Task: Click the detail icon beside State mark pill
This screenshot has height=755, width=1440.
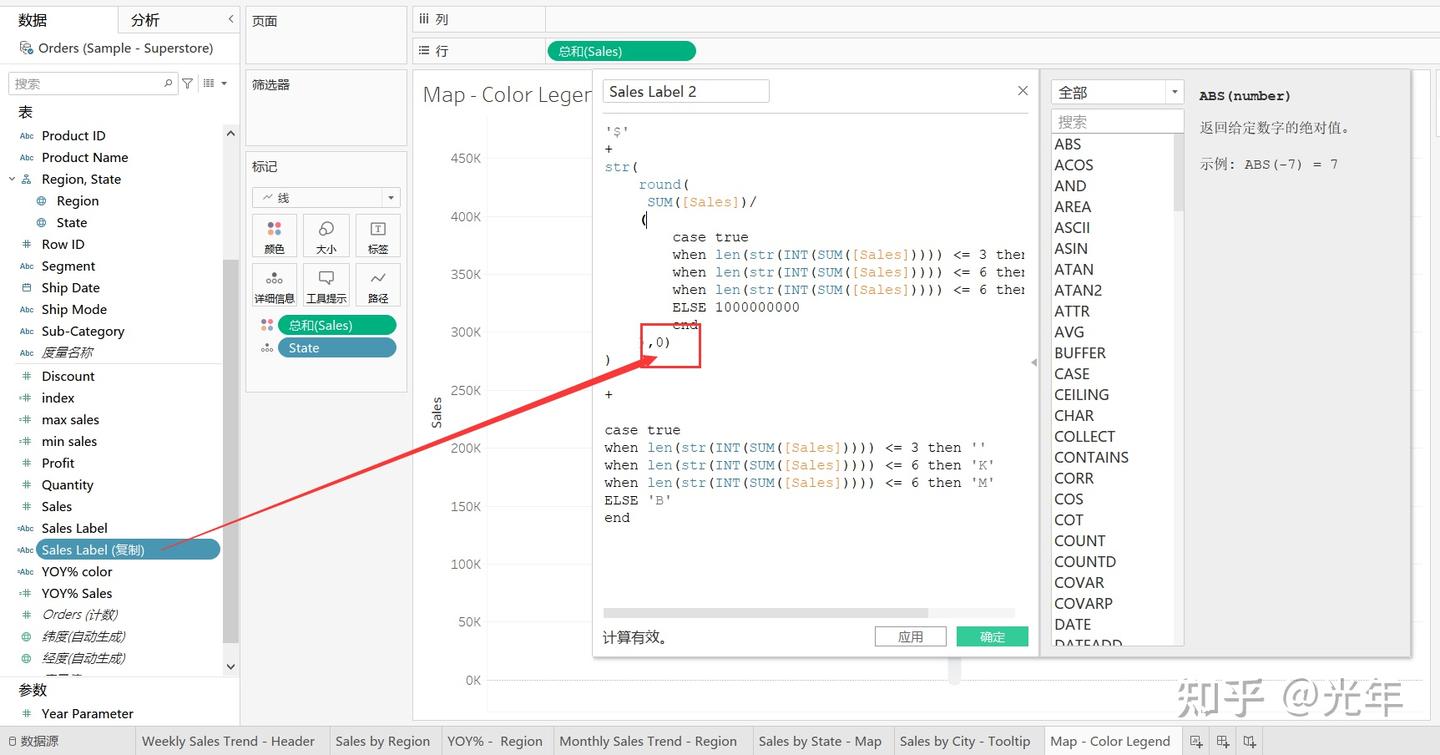Action: pyautogui.click(x=267, y=348)
